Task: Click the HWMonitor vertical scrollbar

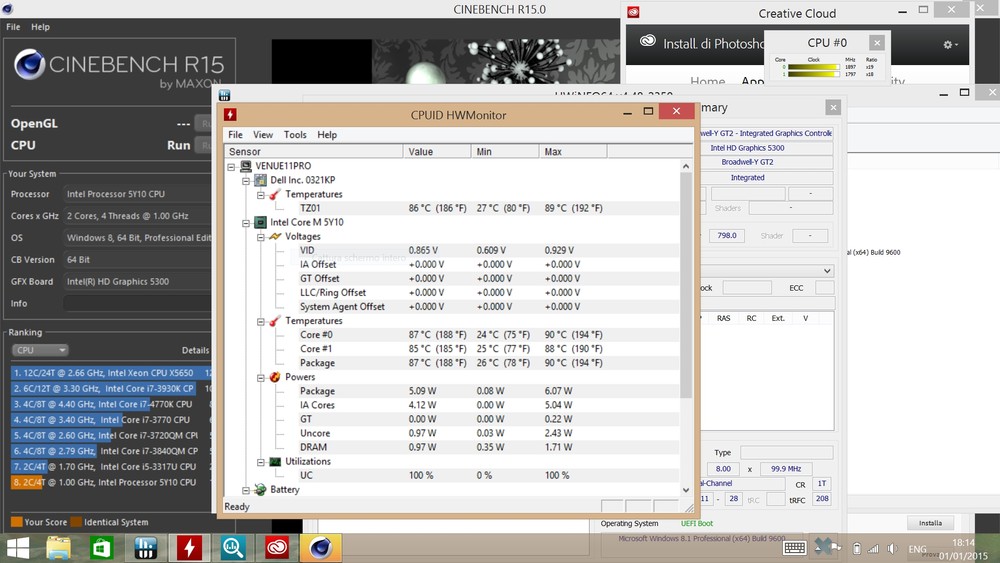Action: pos(686,286)
